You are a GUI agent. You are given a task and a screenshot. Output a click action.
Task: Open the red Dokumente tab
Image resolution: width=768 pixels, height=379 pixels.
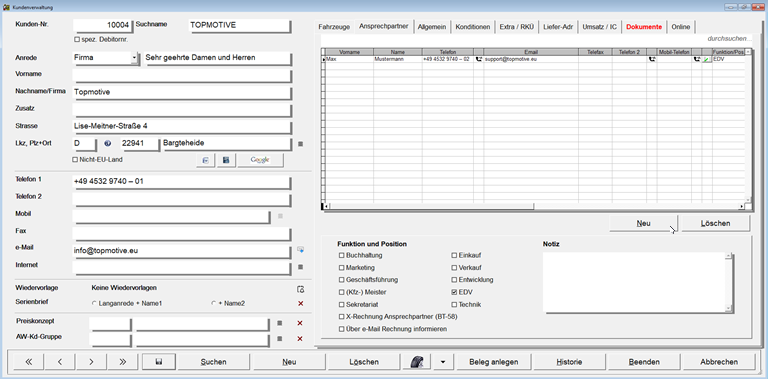(x=644, y=27)
